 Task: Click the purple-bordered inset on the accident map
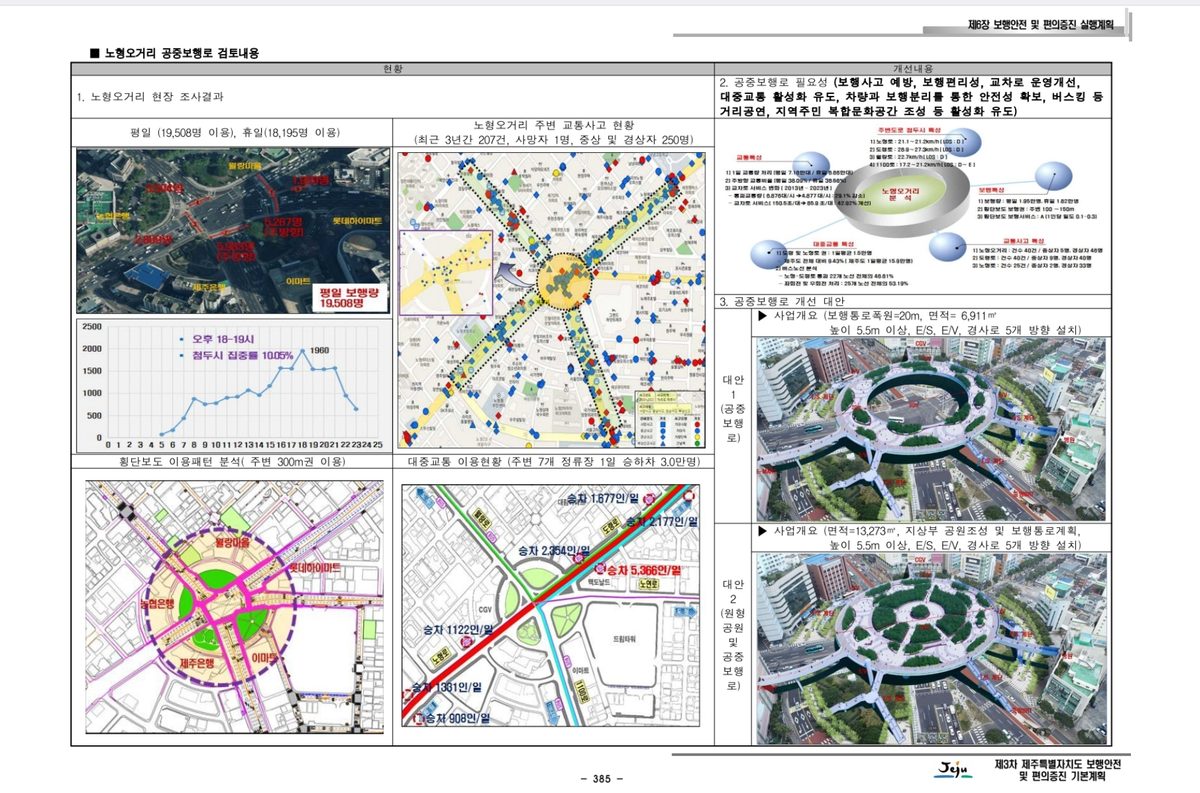point(444,274)
